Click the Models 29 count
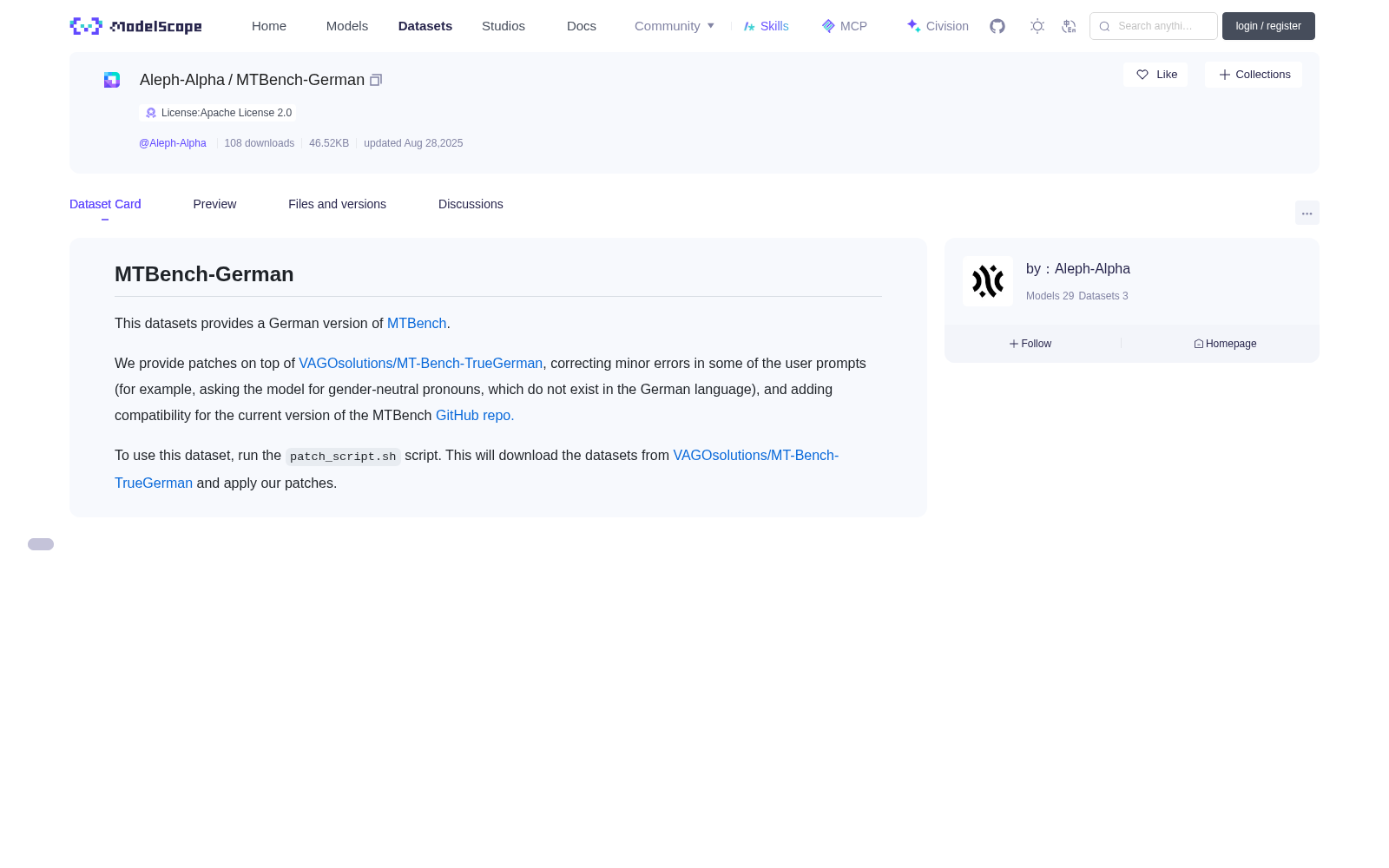Image resolution: width=1389 pixels, height=868 pixels. click(1050, 296)
